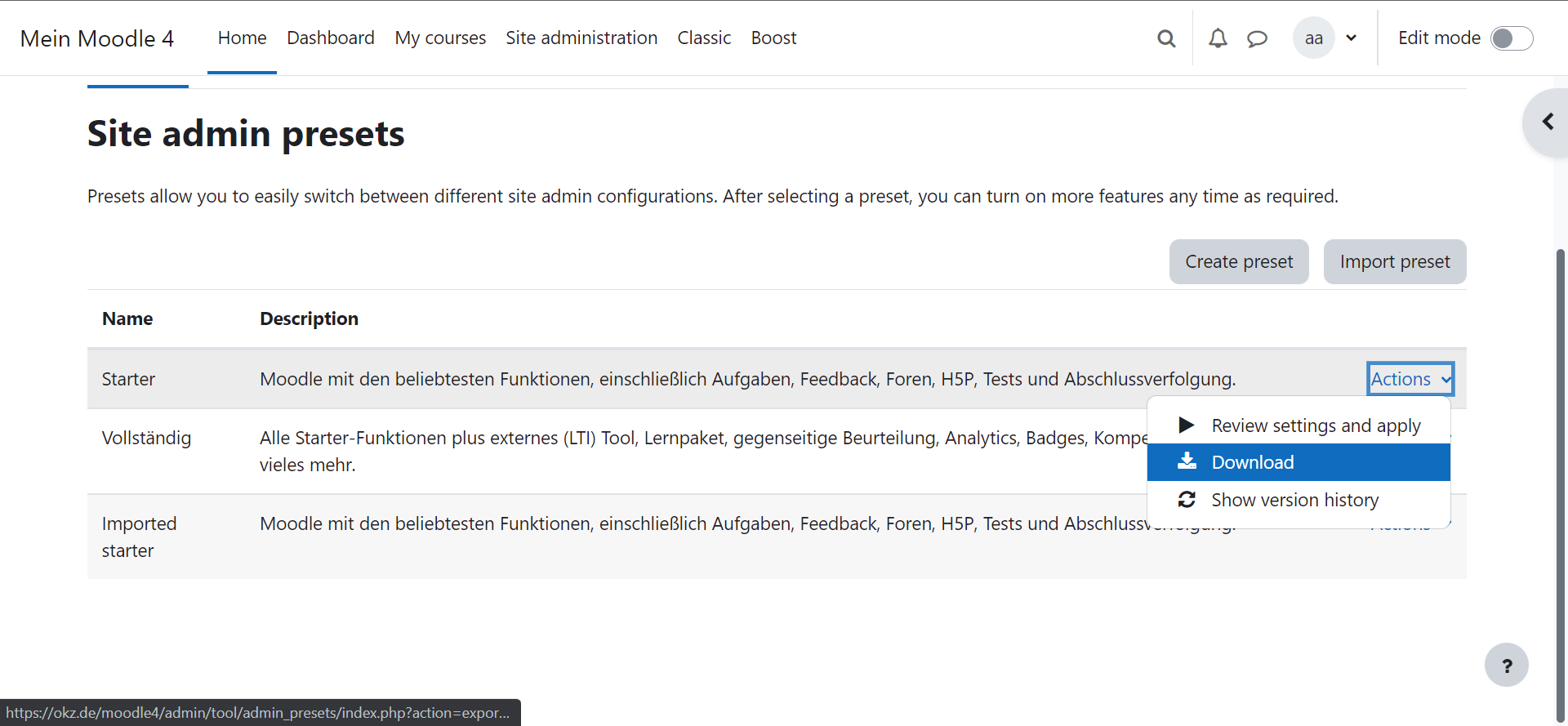Click the Download icon in Actions menu

click(1187, 461)
